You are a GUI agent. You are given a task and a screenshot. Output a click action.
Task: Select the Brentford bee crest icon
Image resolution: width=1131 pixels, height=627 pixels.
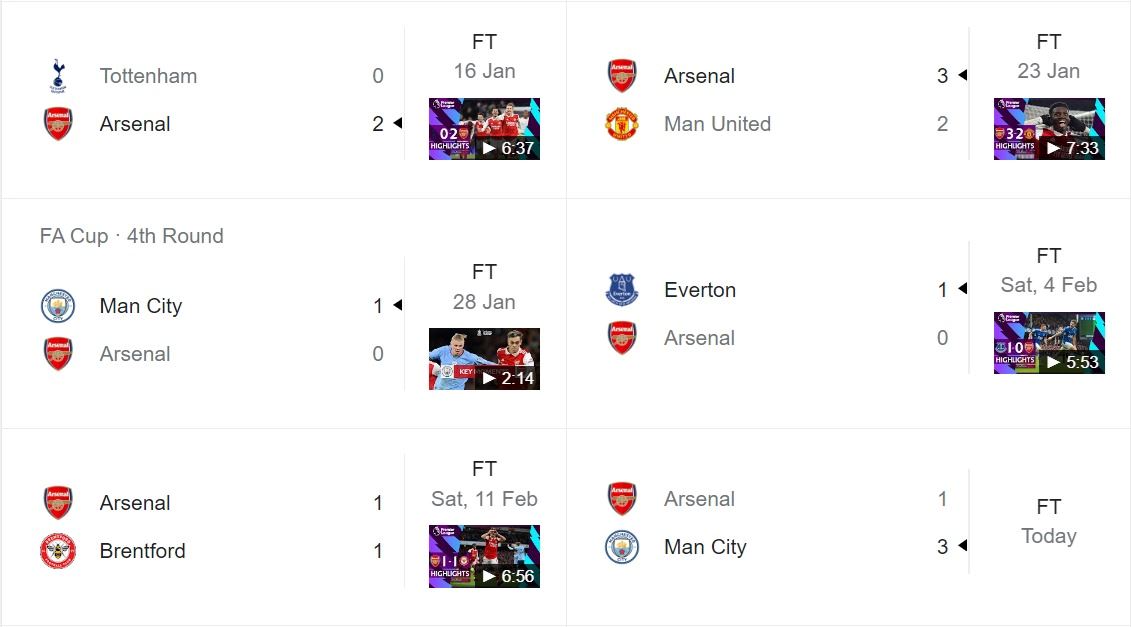tap(57, 551)
